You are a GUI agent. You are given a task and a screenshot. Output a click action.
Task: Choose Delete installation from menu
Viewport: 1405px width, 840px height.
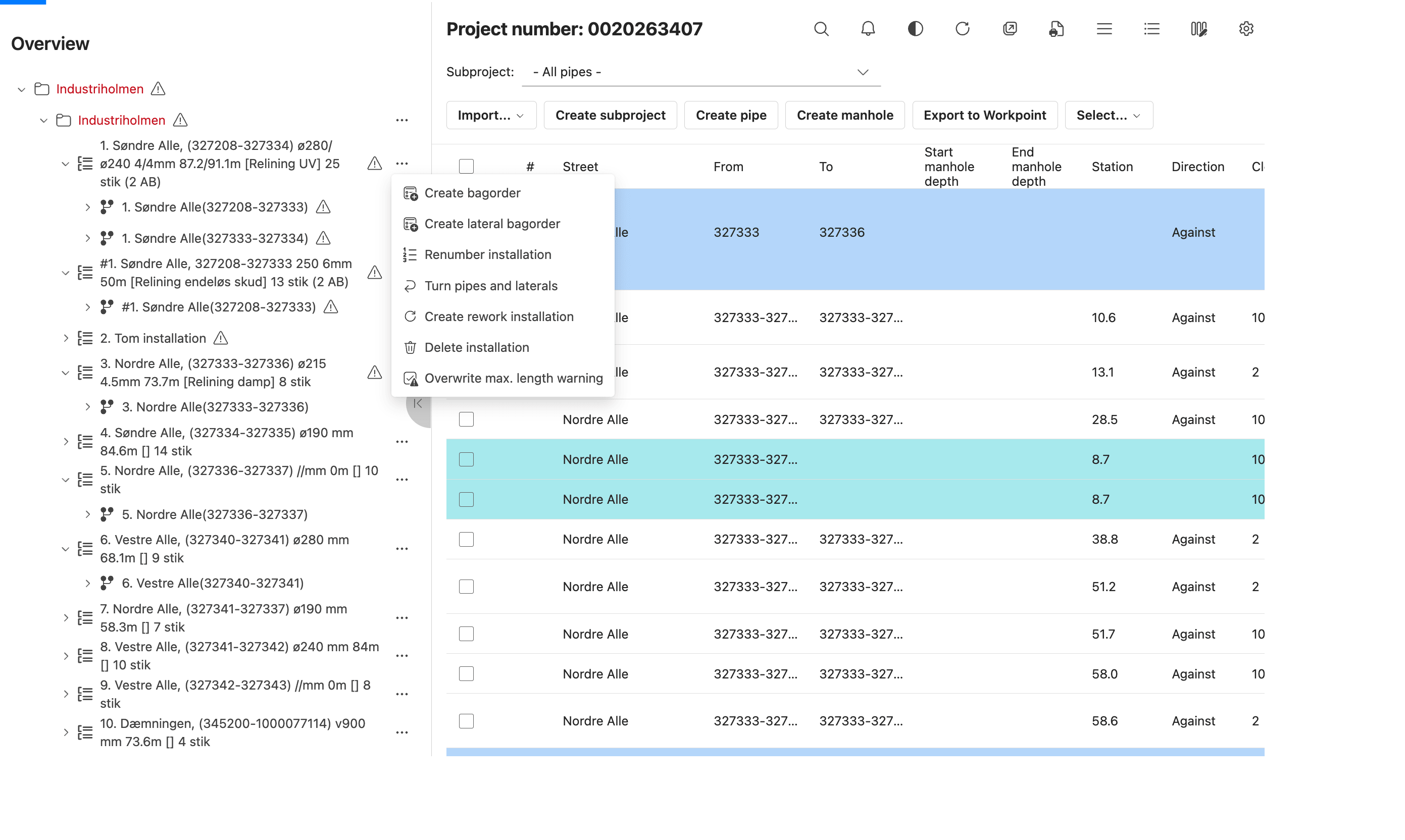(x=503, y=347)
